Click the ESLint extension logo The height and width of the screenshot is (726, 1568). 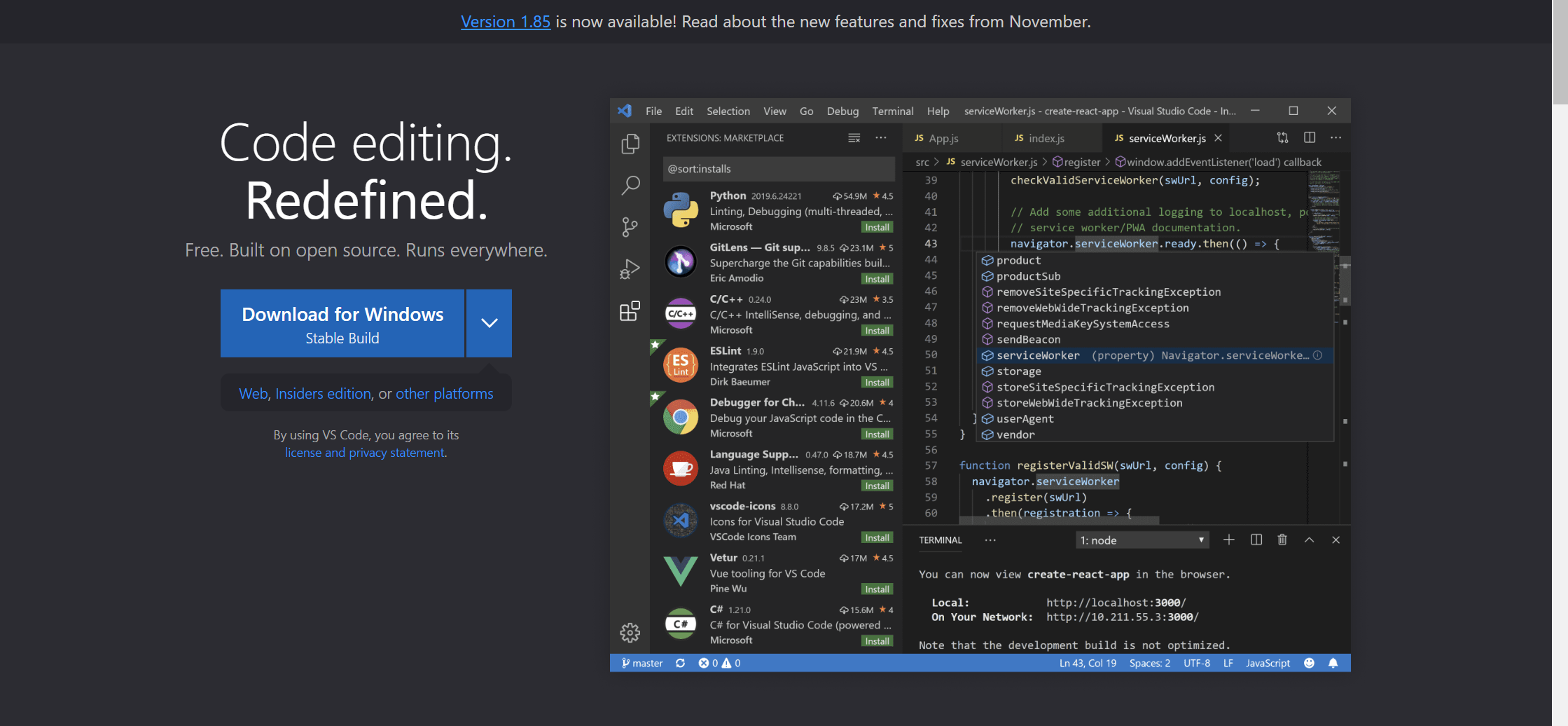(x=681, y=365)
